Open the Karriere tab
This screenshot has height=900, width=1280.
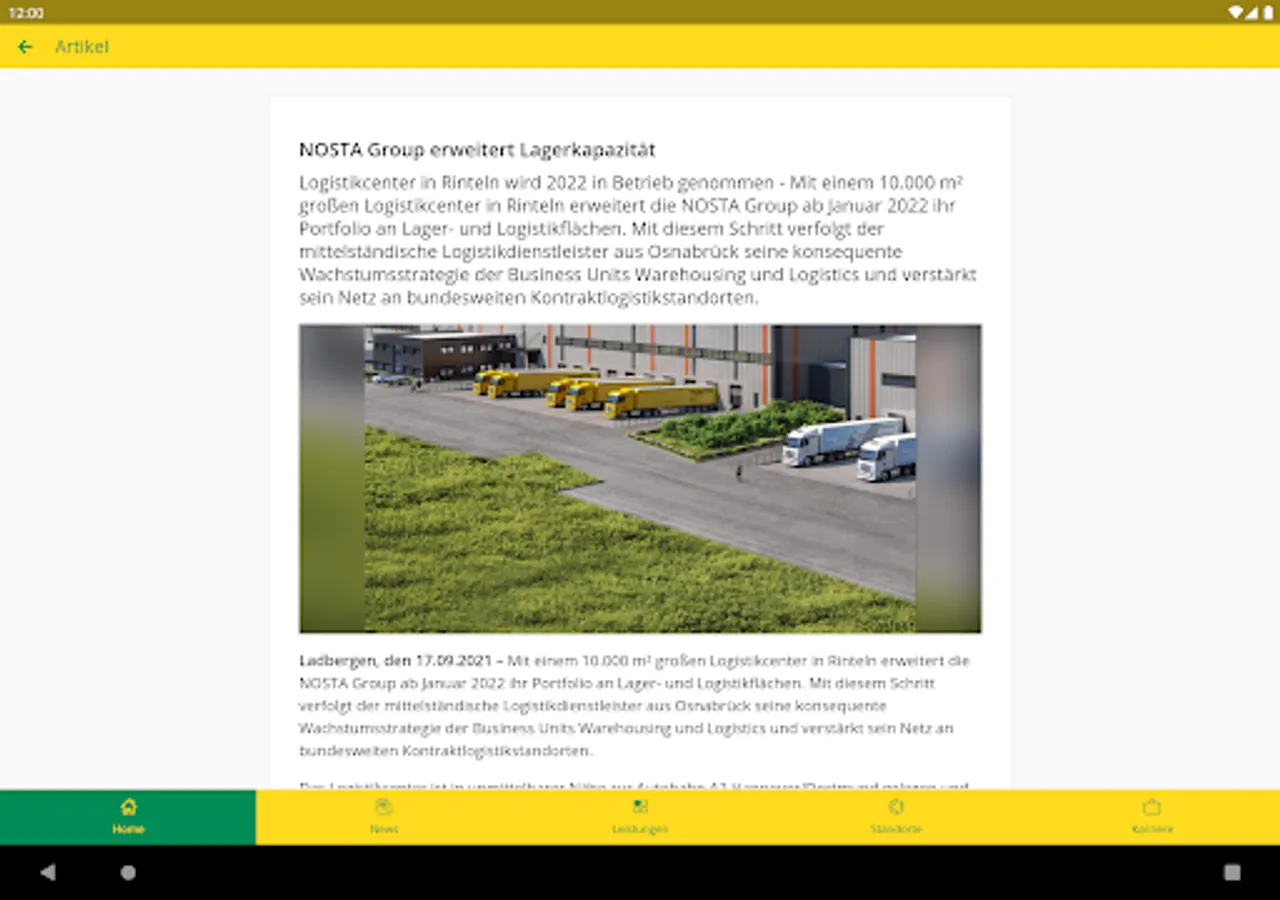(1152, 817)
